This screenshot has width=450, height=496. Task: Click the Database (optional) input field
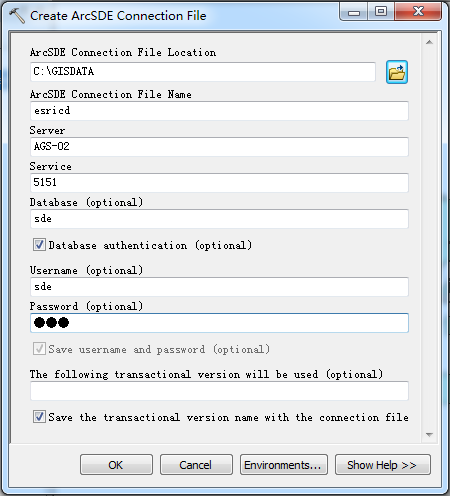219,219
